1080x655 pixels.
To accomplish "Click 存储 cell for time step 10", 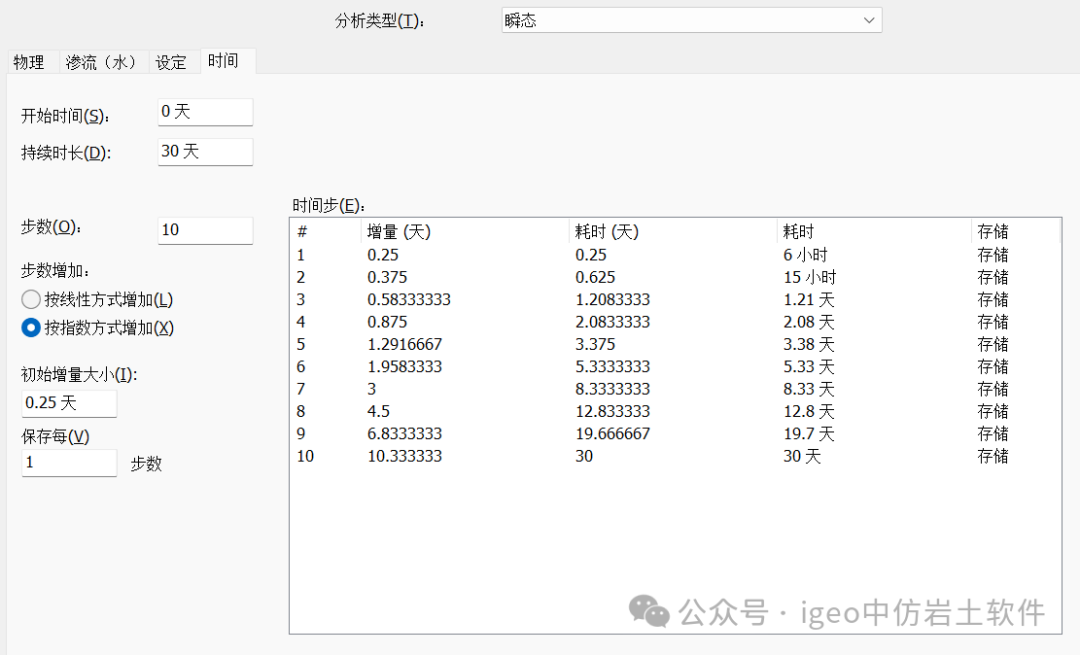I will [993, 456].
